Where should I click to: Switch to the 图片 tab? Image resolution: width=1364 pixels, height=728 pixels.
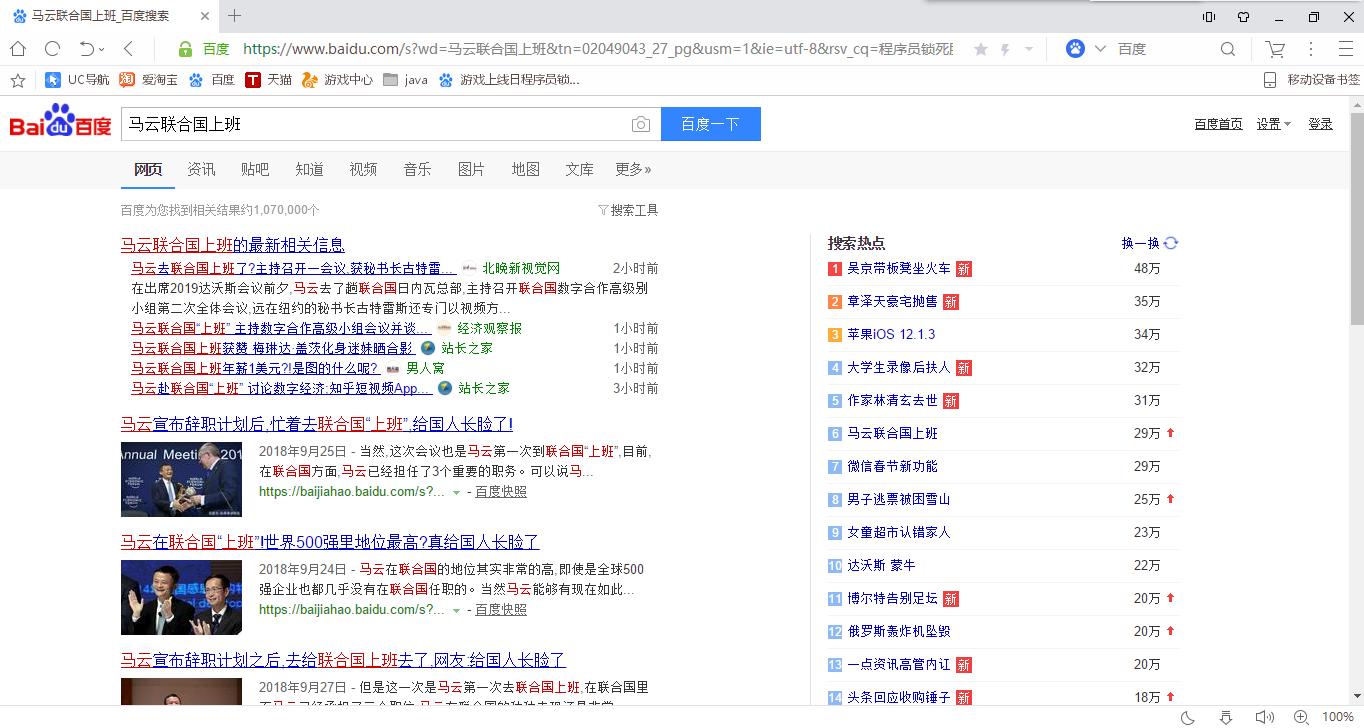pos(471,169)
